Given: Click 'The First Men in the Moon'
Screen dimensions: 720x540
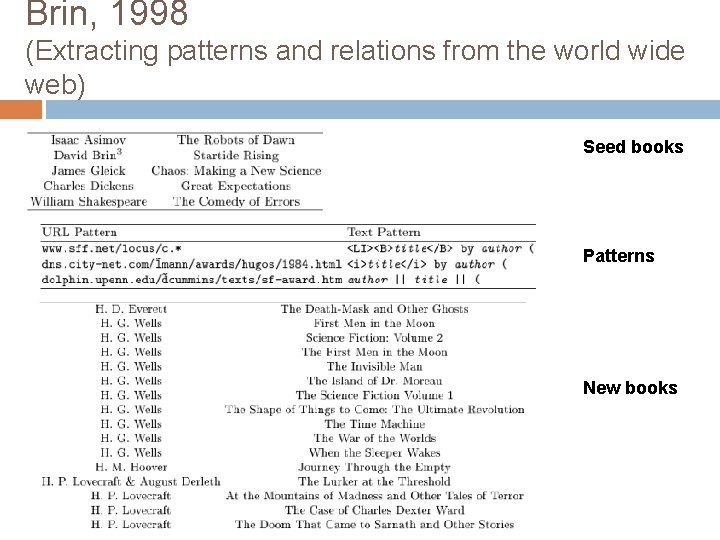Looking at the screenshot, I should pos(374,352).
